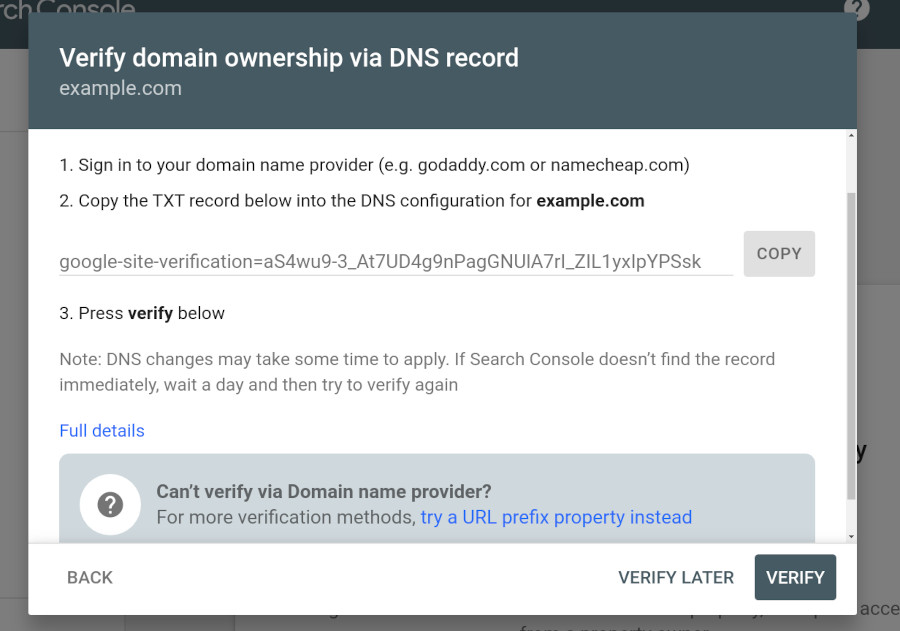Click the dialog vertical scrollbar thumb
This screenshot has width=900, height=631.
(x=851, y=346)
